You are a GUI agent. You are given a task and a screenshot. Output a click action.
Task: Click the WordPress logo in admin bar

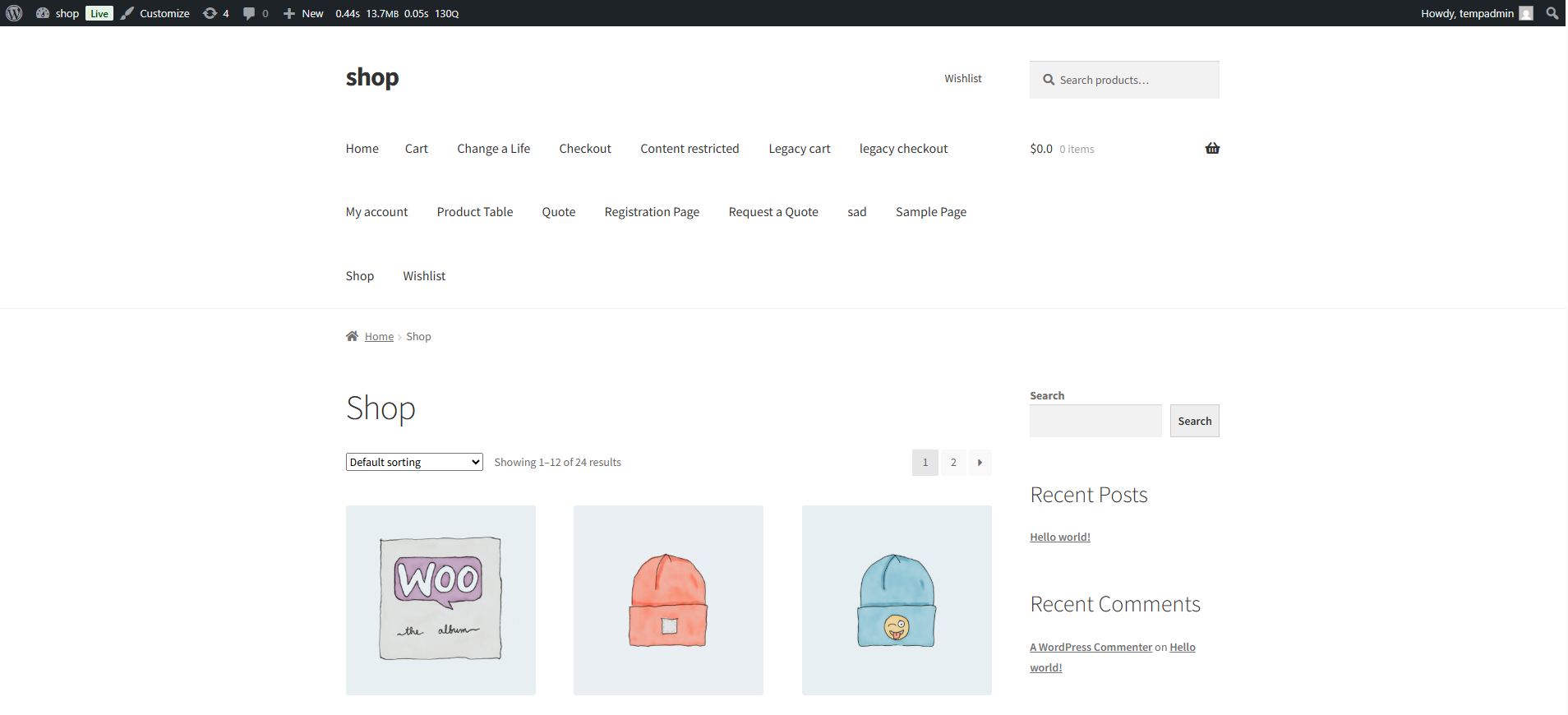click(14, 13)
